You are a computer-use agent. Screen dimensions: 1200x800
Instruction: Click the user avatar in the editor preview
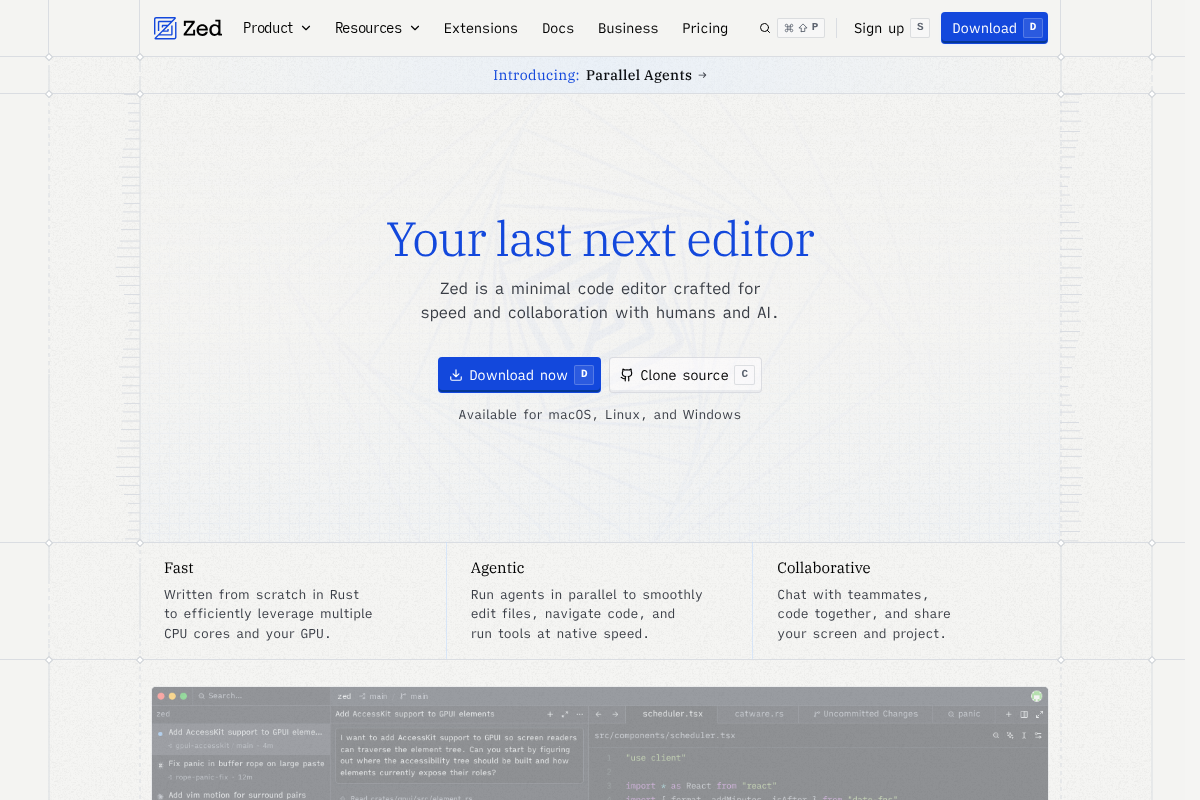1037,696
